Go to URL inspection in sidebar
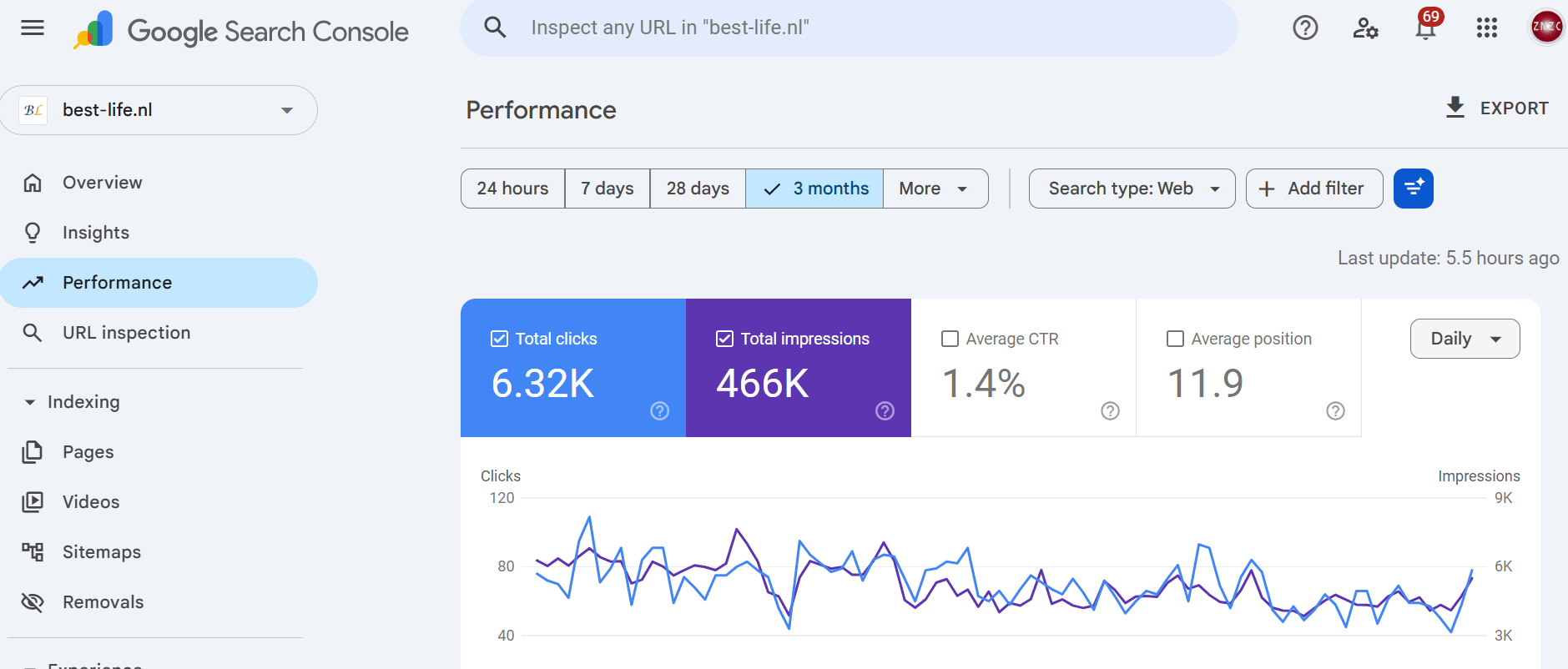Screen dimensions: 1568x669 [126, 333]
